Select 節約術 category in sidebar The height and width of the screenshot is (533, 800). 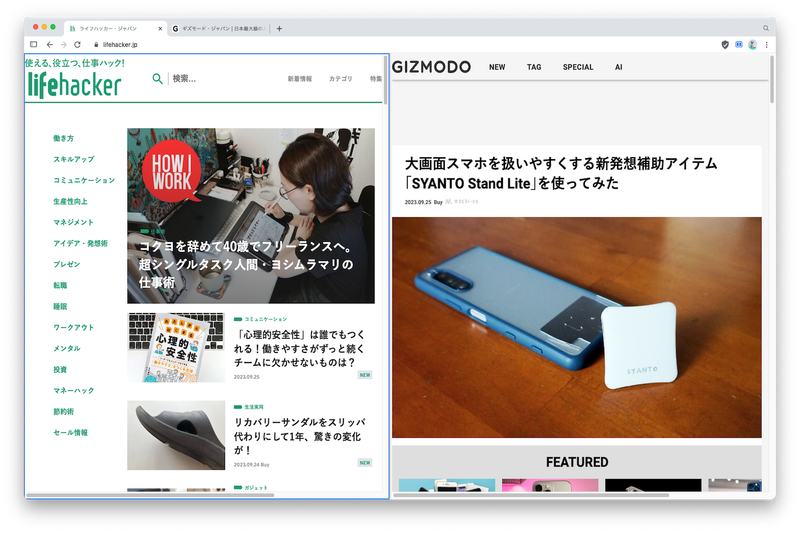click(x=64, y=412)
